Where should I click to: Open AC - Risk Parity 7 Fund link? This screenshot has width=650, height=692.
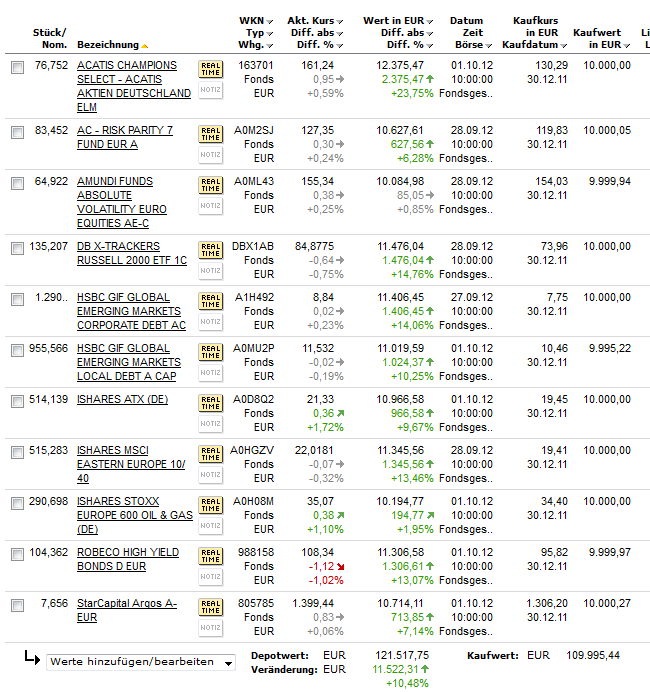125,137
